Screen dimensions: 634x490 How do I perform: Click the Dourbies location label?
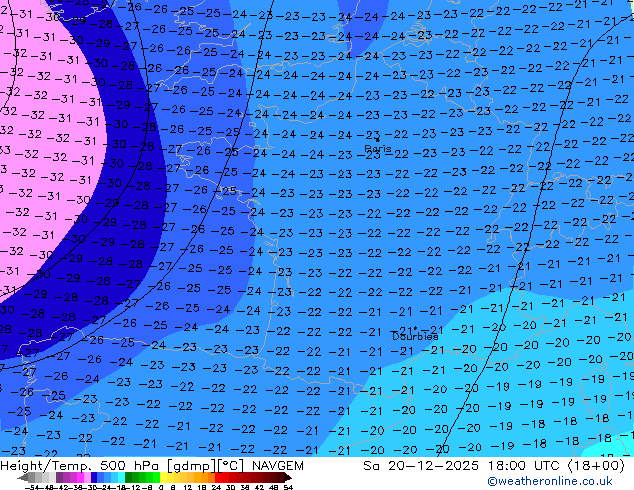[x=415, y=336]
